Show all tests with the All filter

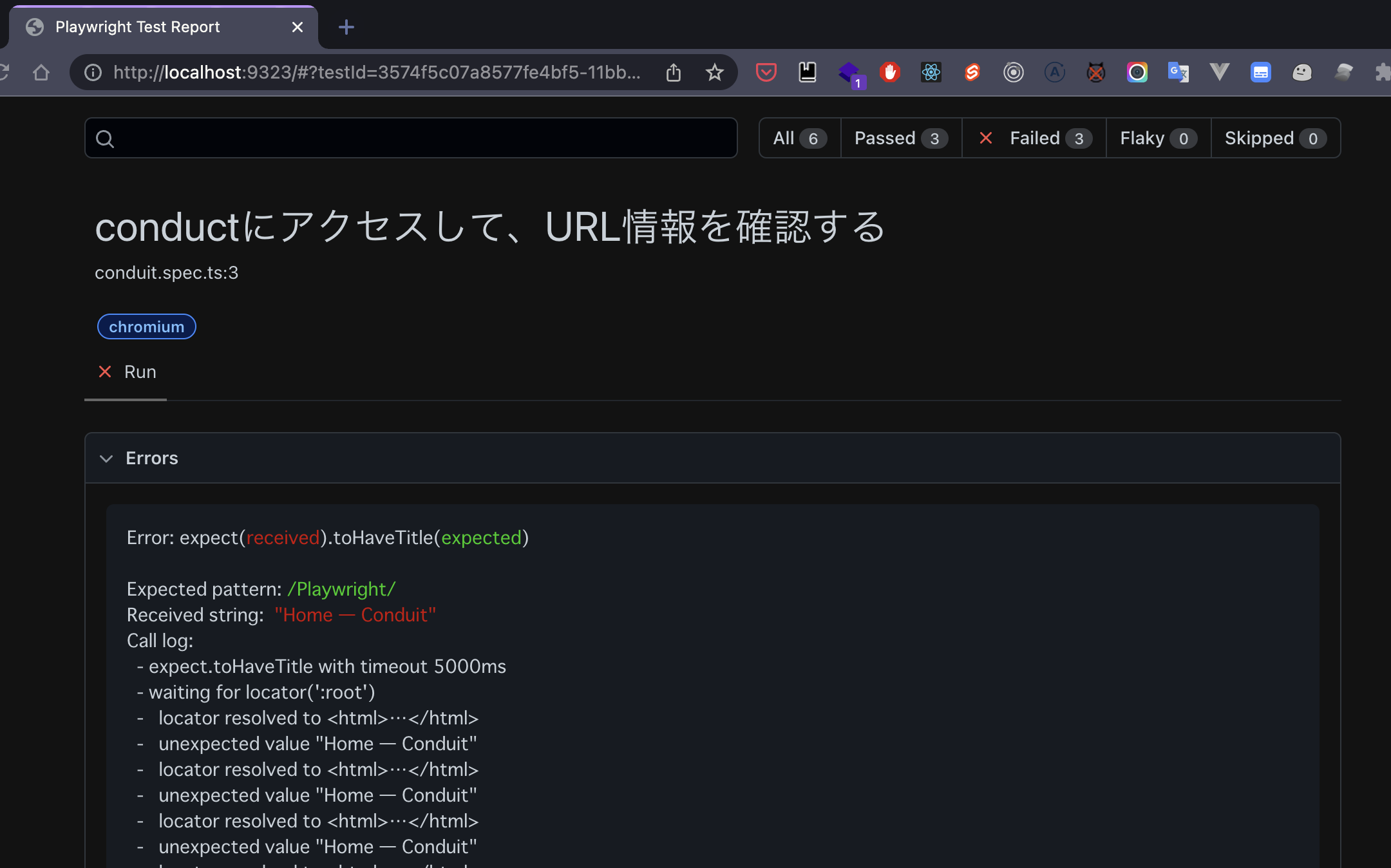click(799, 138)
